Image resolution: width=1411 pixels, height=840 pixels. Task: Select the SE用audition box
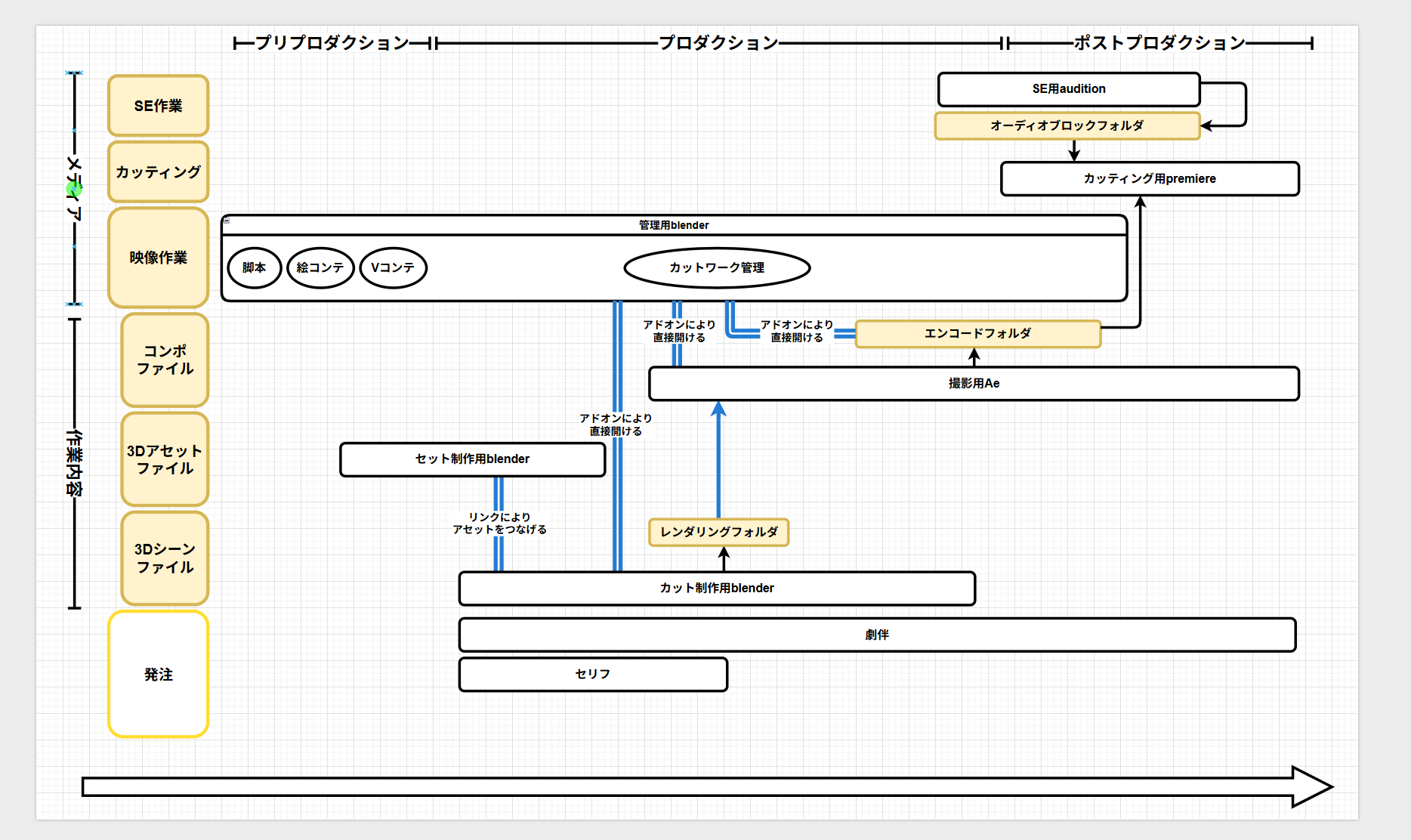click(1069, 89)
